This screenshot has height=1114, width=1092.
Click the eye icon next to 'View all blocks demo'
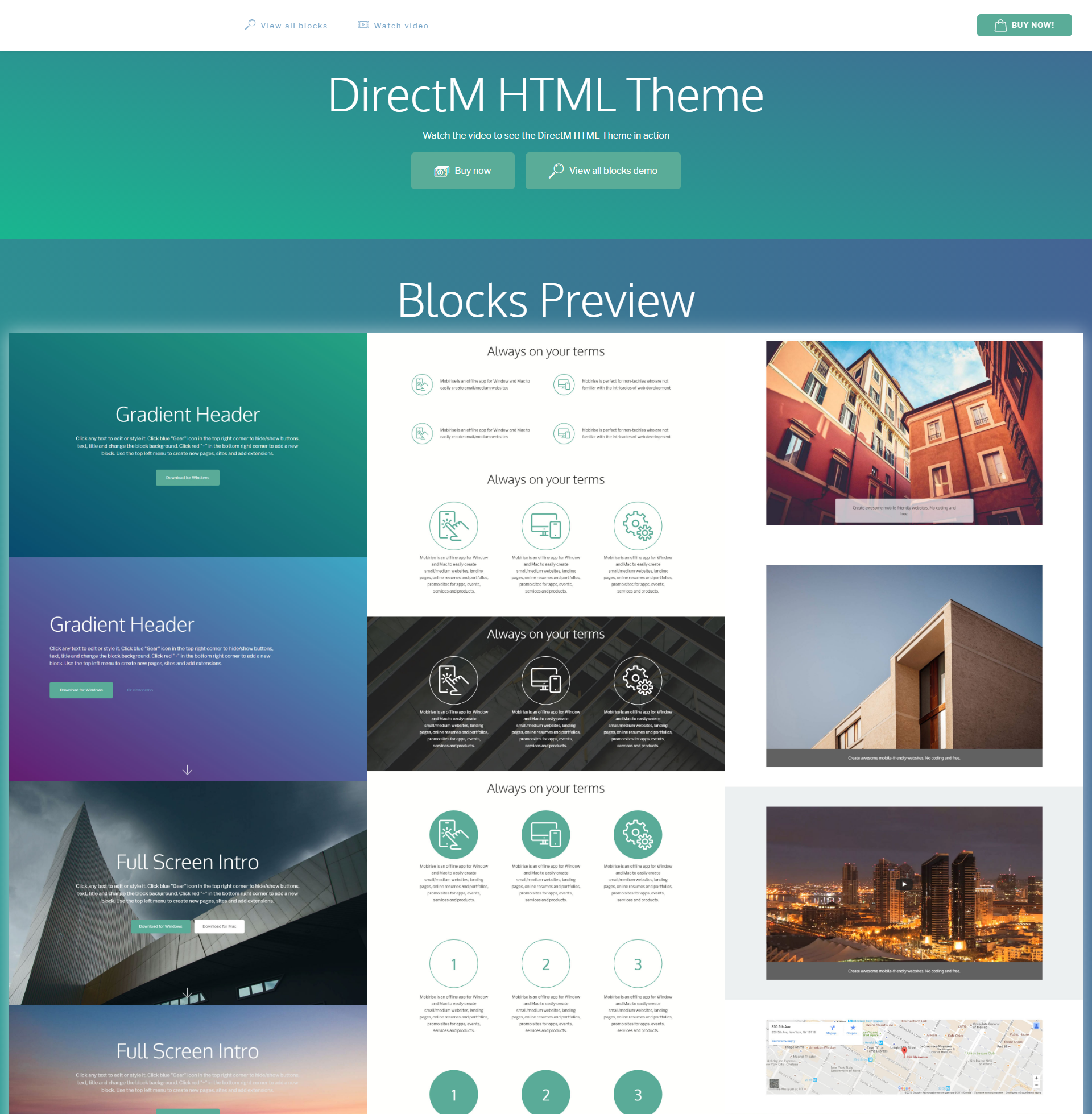point(554,170)
